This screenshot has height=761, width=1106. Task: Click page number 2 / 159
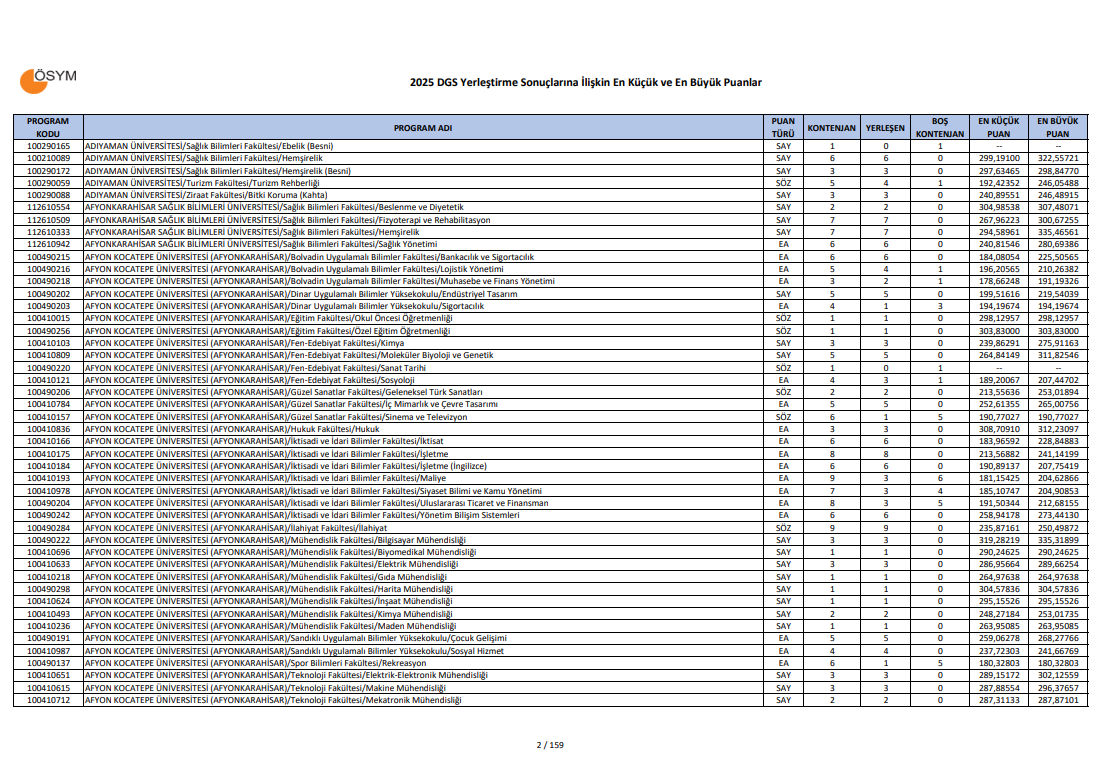(x=550, y=744)
